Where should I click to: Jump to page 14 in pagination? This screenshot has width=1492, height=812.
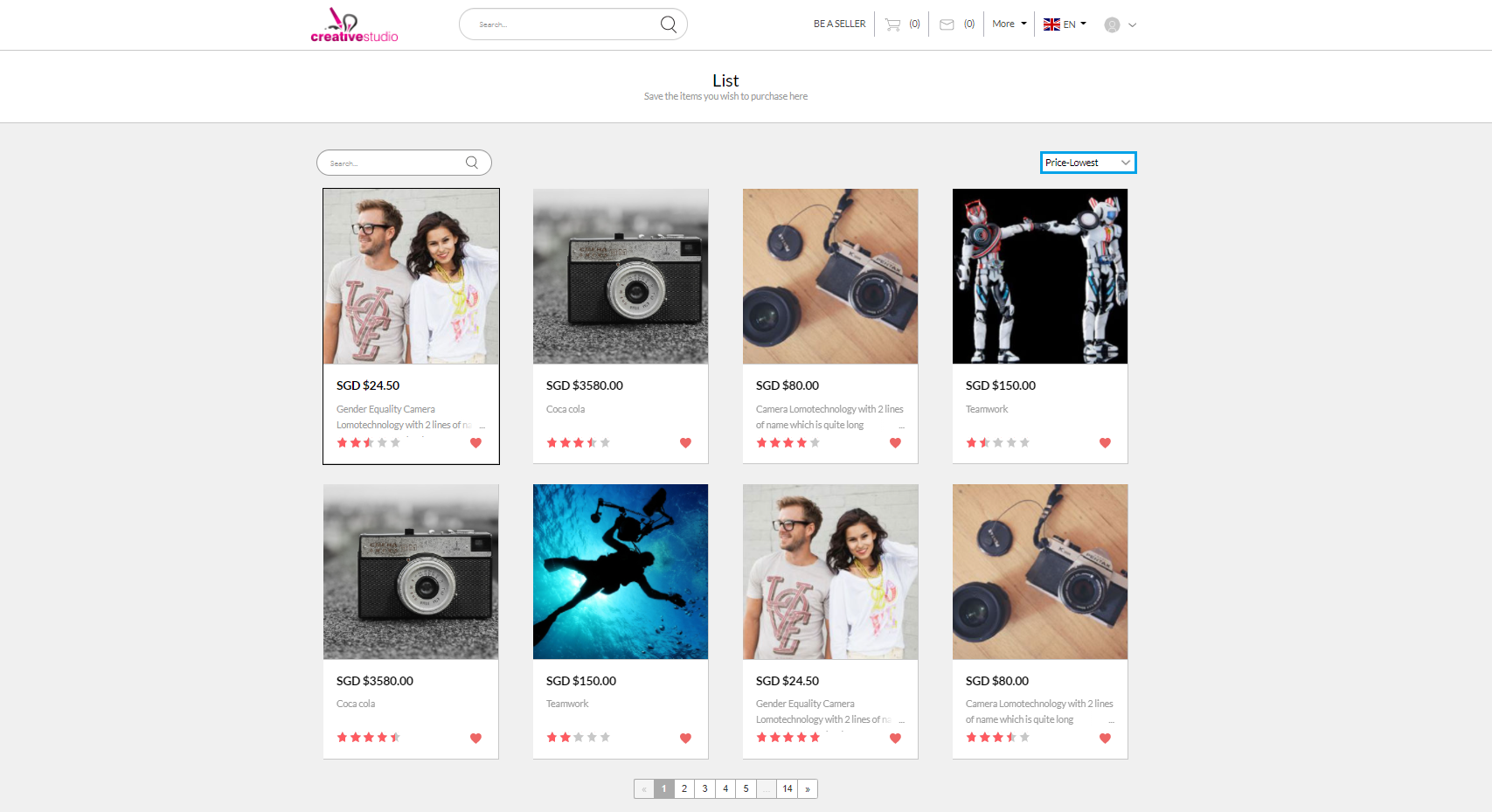coord(788,789)
